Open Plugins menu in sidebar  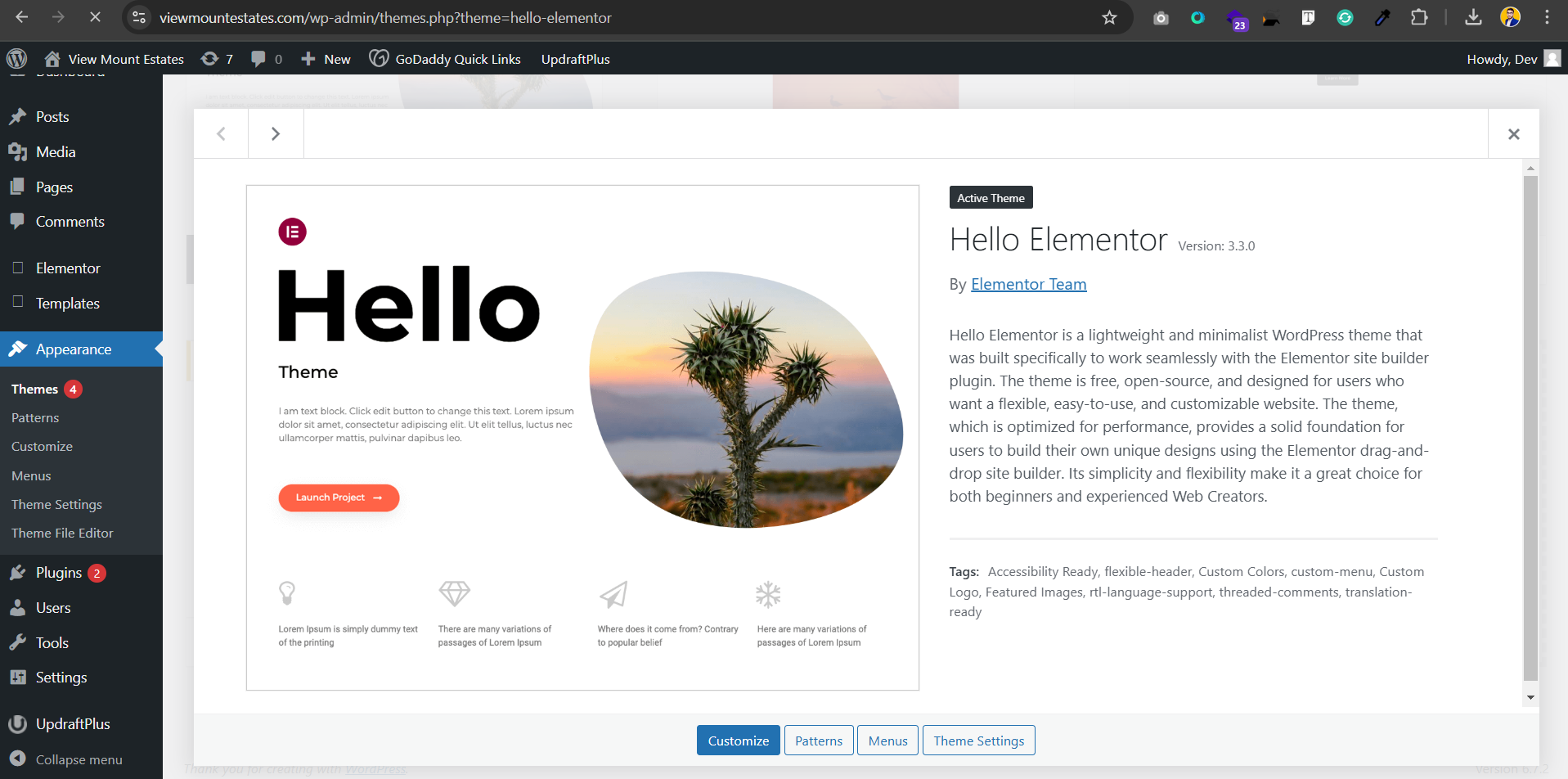(x=59, y=573)
